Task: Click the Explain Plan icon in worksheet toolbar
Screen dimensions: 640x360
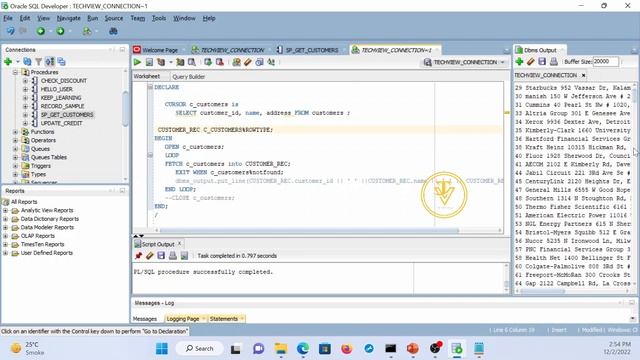Action: [x=161, y=62]
